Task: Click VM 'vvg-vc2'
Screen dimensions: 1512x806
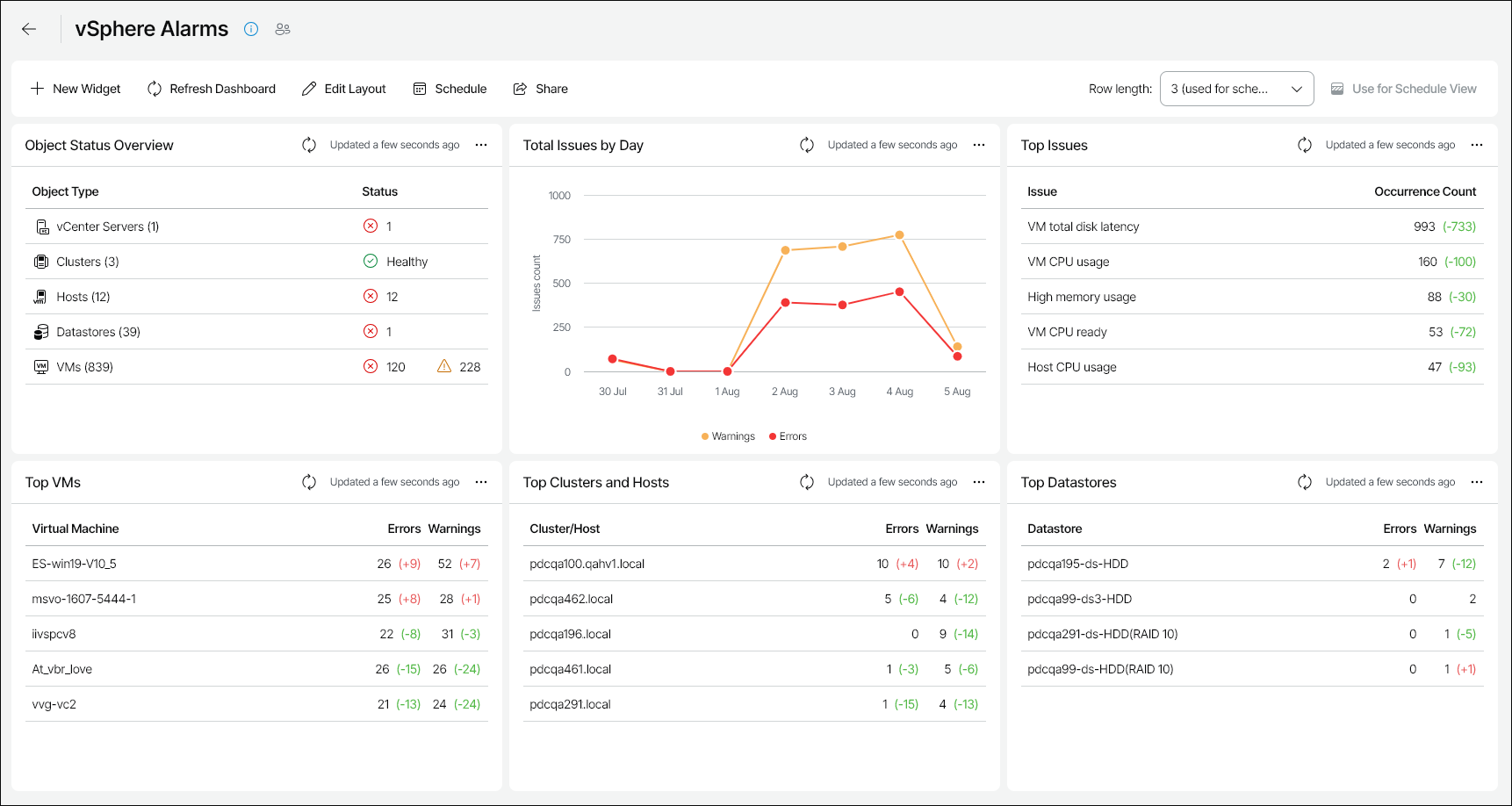Action: click(x=54, y=704)
